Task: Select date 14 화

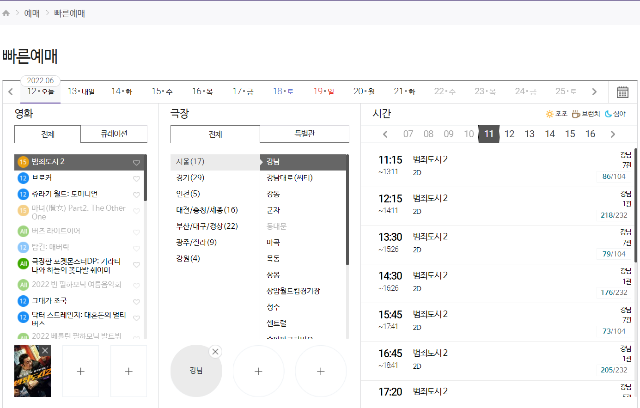Action: 121,91
